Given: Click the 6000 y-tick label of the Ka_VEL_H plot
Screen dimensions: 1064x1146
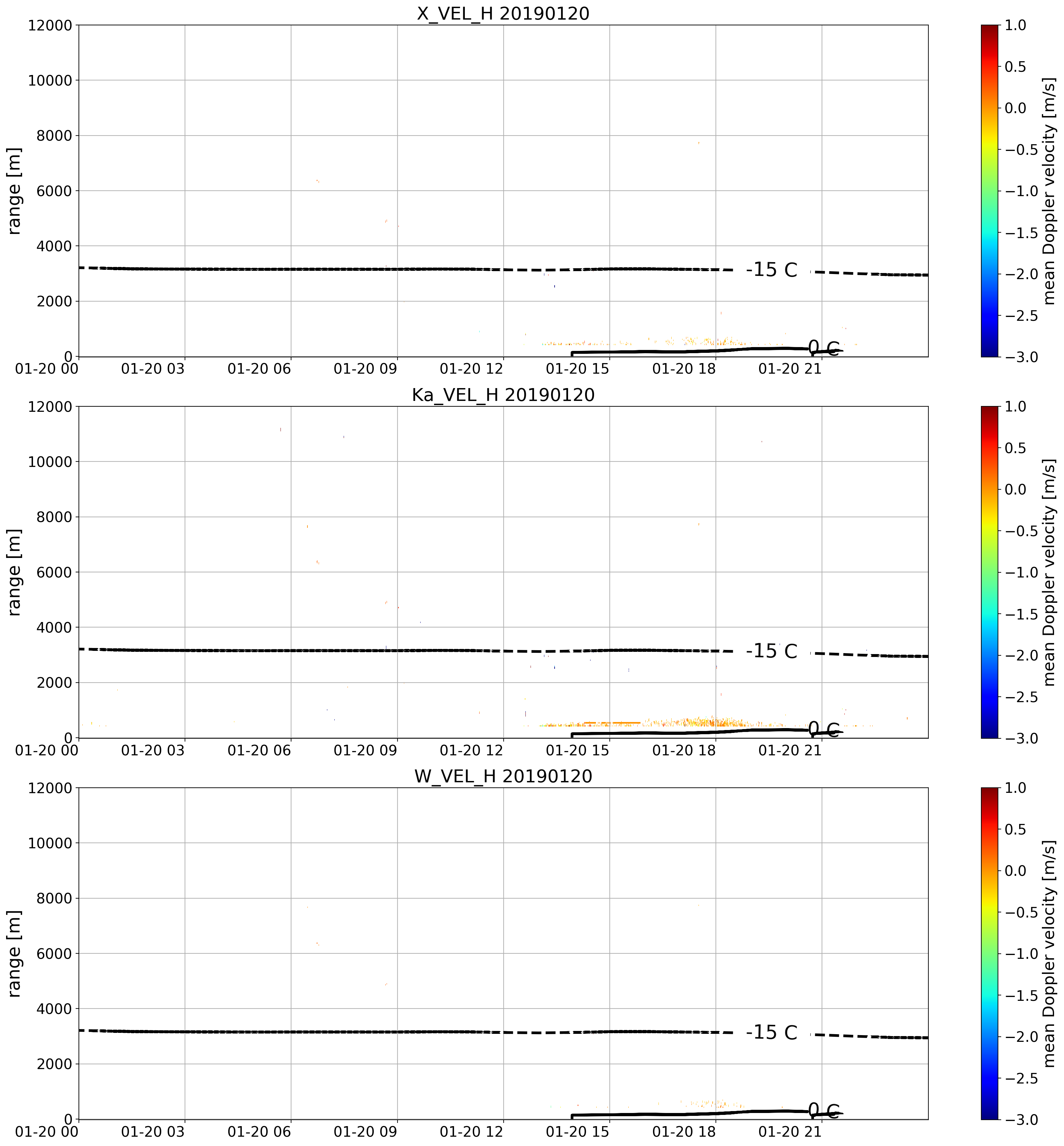Looking at the screenshot, I should [x=54, y=572].
